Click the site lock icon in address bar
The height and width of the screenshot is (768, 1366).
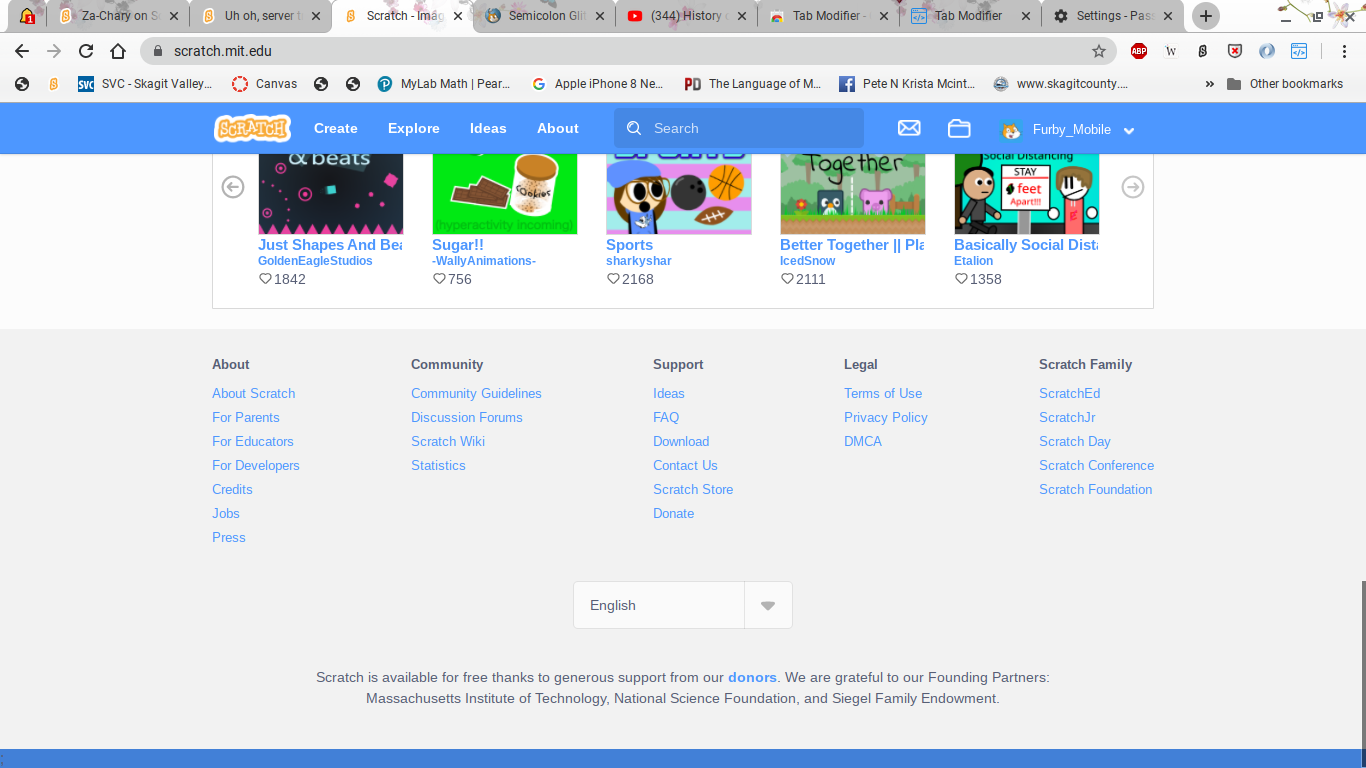157,51
